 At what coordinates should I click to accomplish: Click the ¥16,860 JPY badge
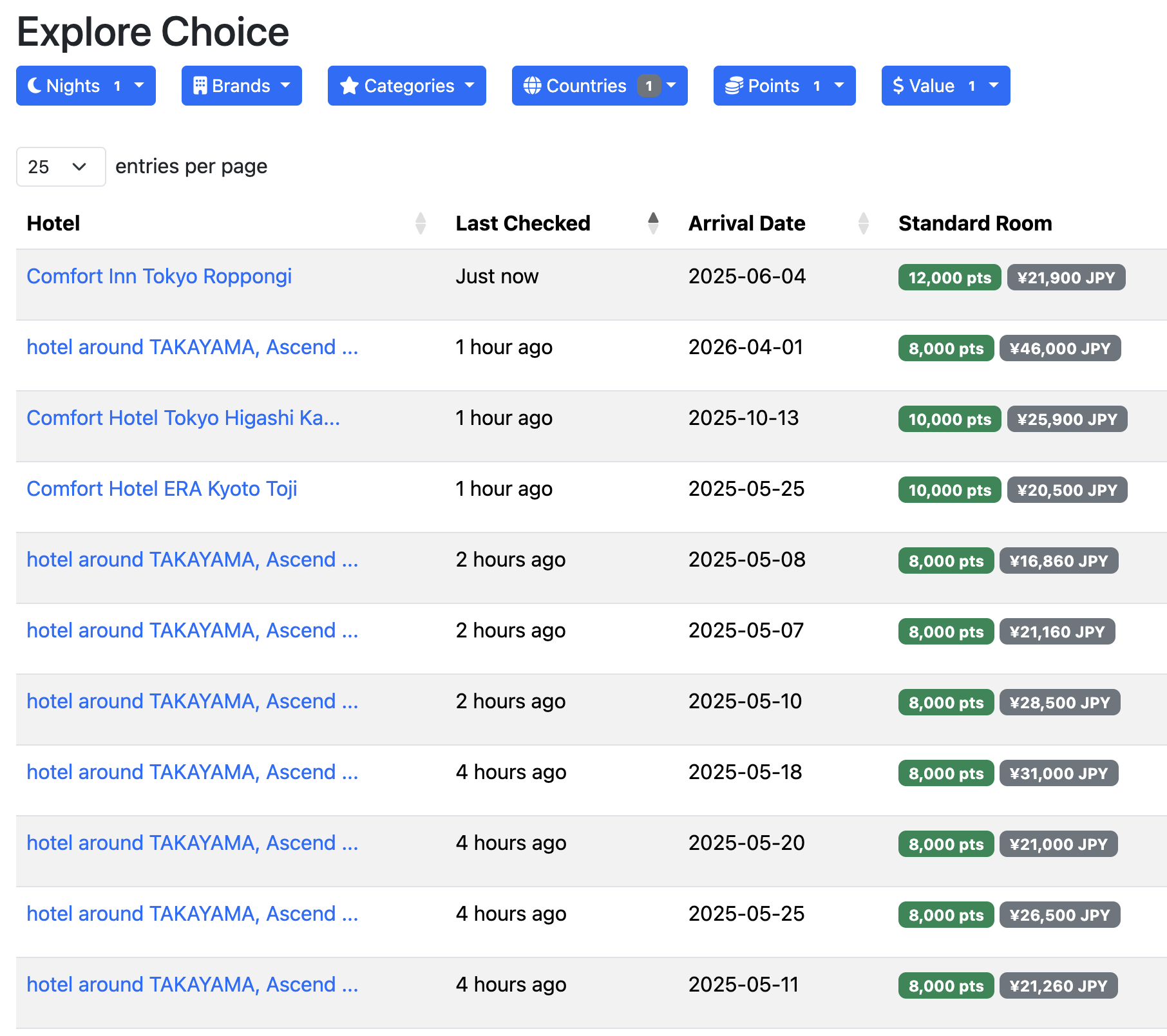point(1059,561)
